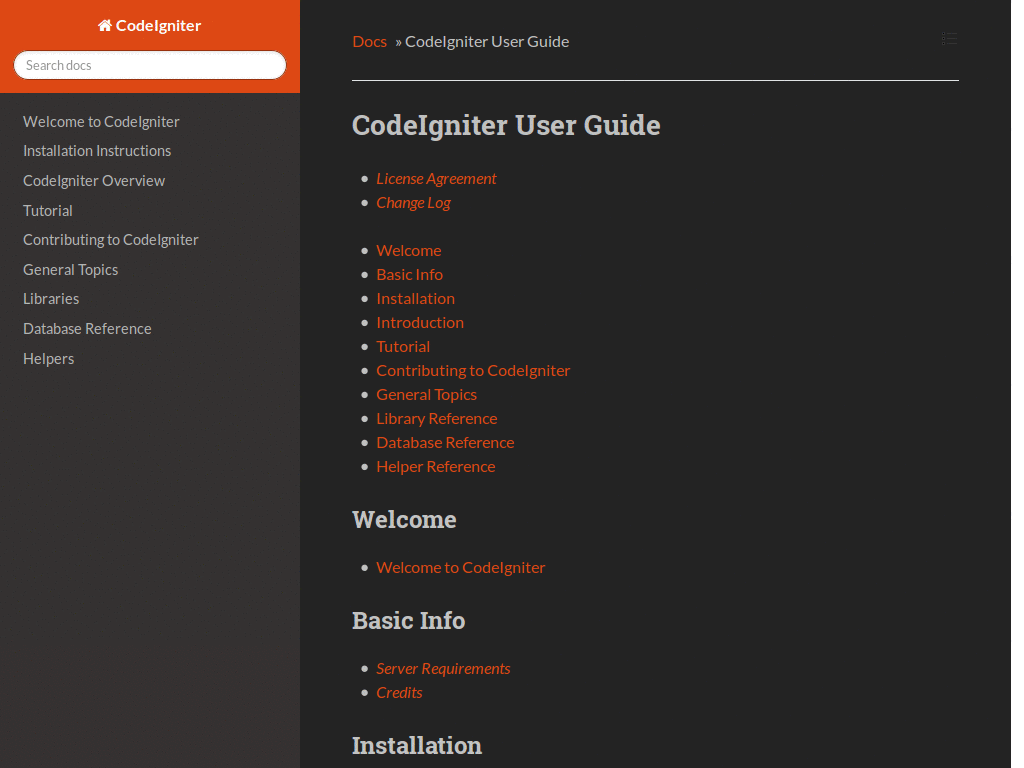The image size is (1024, 768).
Task: Click the Installation section heading
Action: pyautogui.click(x=417, y=746)
